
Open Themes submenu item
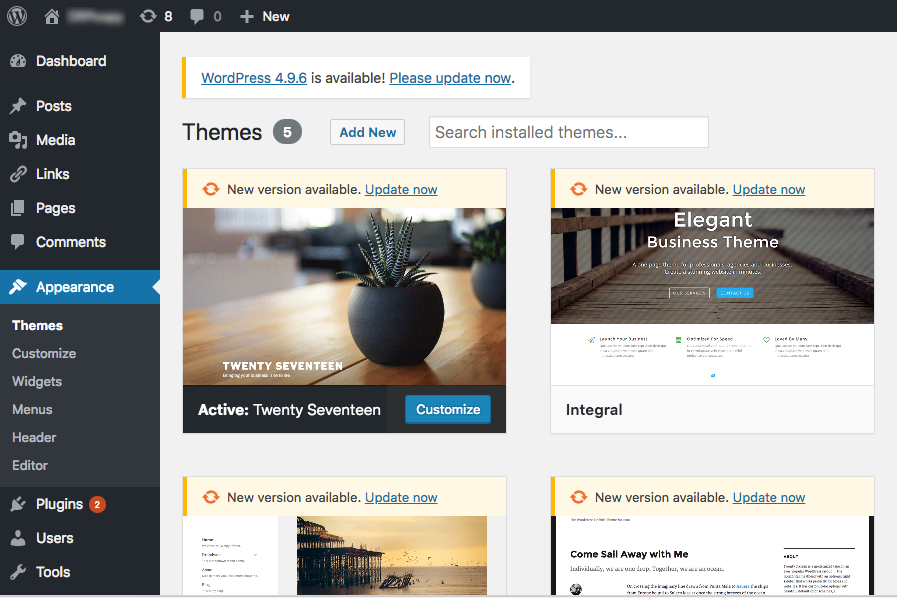pos(37,325)
